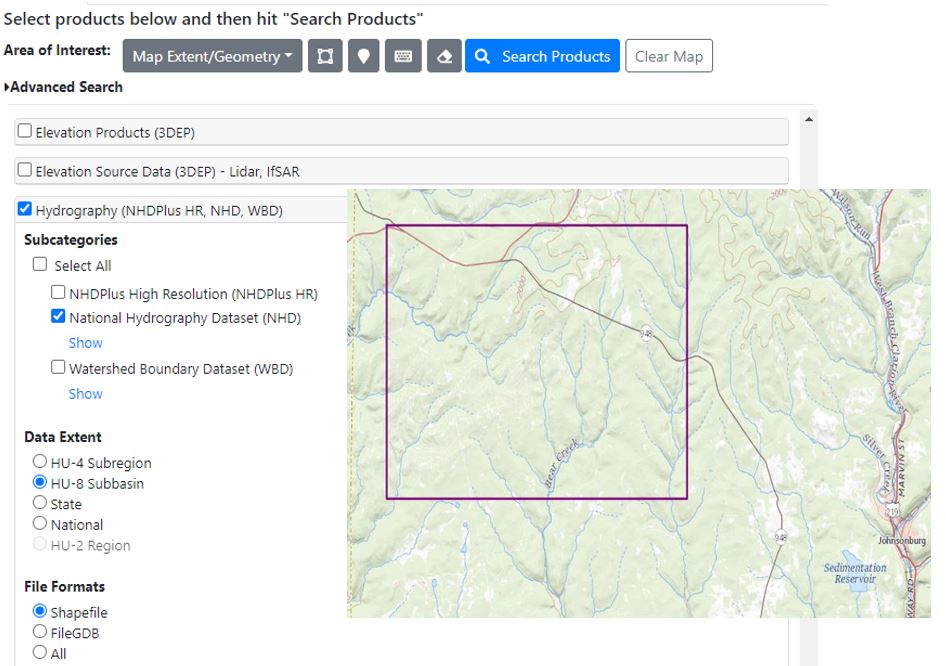Click the scrollbar up arrow in products list
The width and height of the screenshot is (946, 666).
click(x=808, y=119)
